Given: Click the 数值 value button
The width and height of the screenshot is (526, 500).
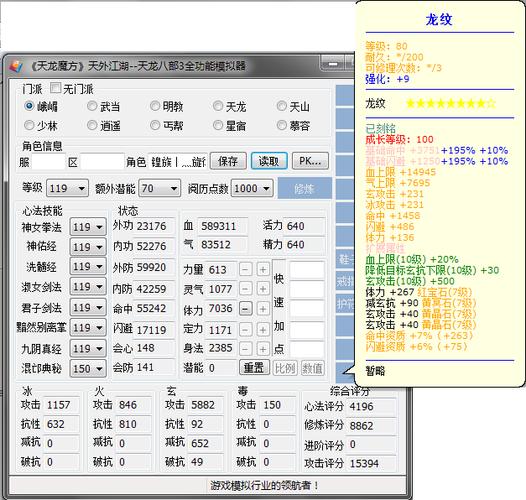Looking at the screenshot, I should click(312, 368).
